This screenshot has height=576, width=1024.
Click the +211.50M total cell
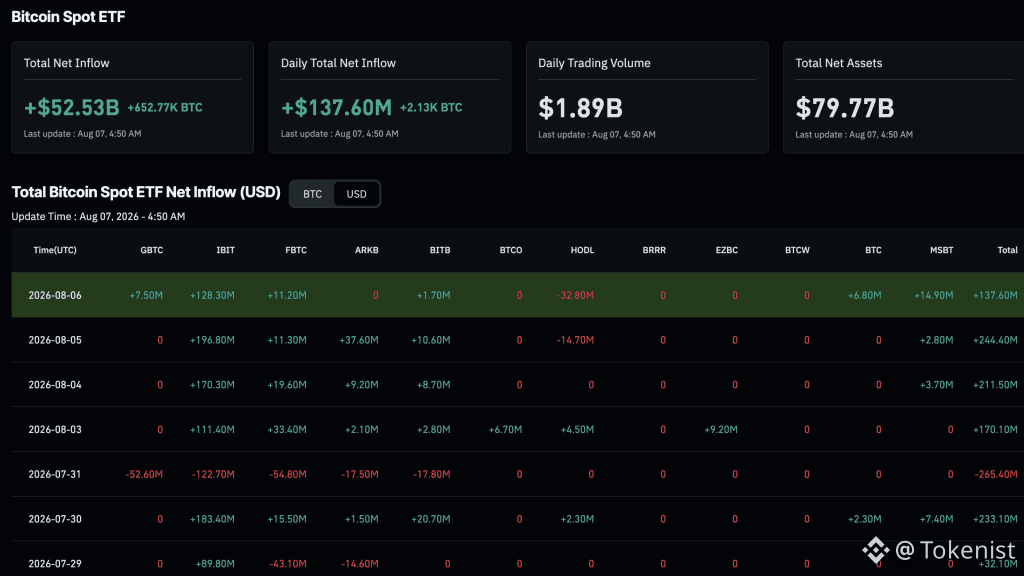point(995,385)
